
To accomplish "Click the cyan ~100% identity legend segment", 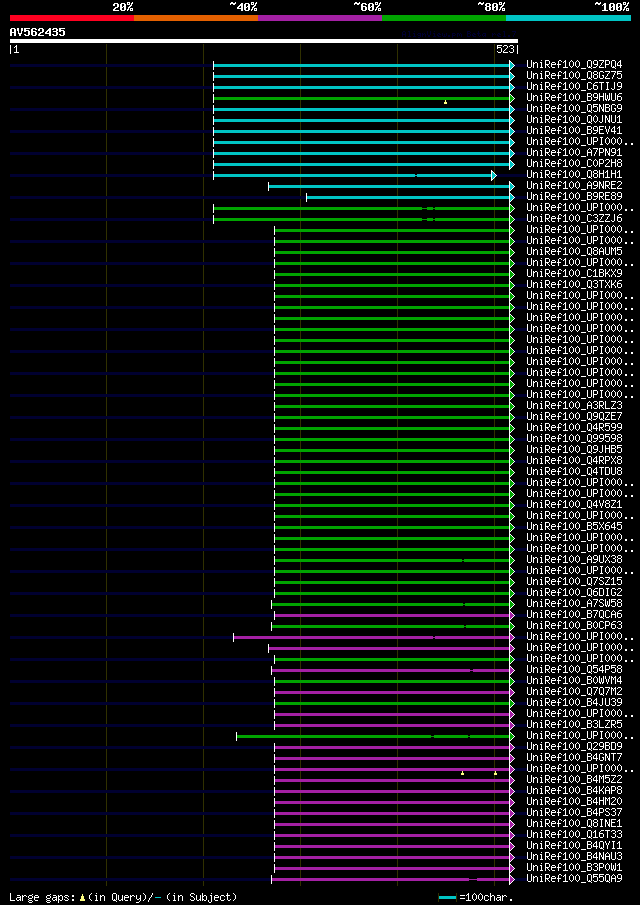I will (568, 18).
